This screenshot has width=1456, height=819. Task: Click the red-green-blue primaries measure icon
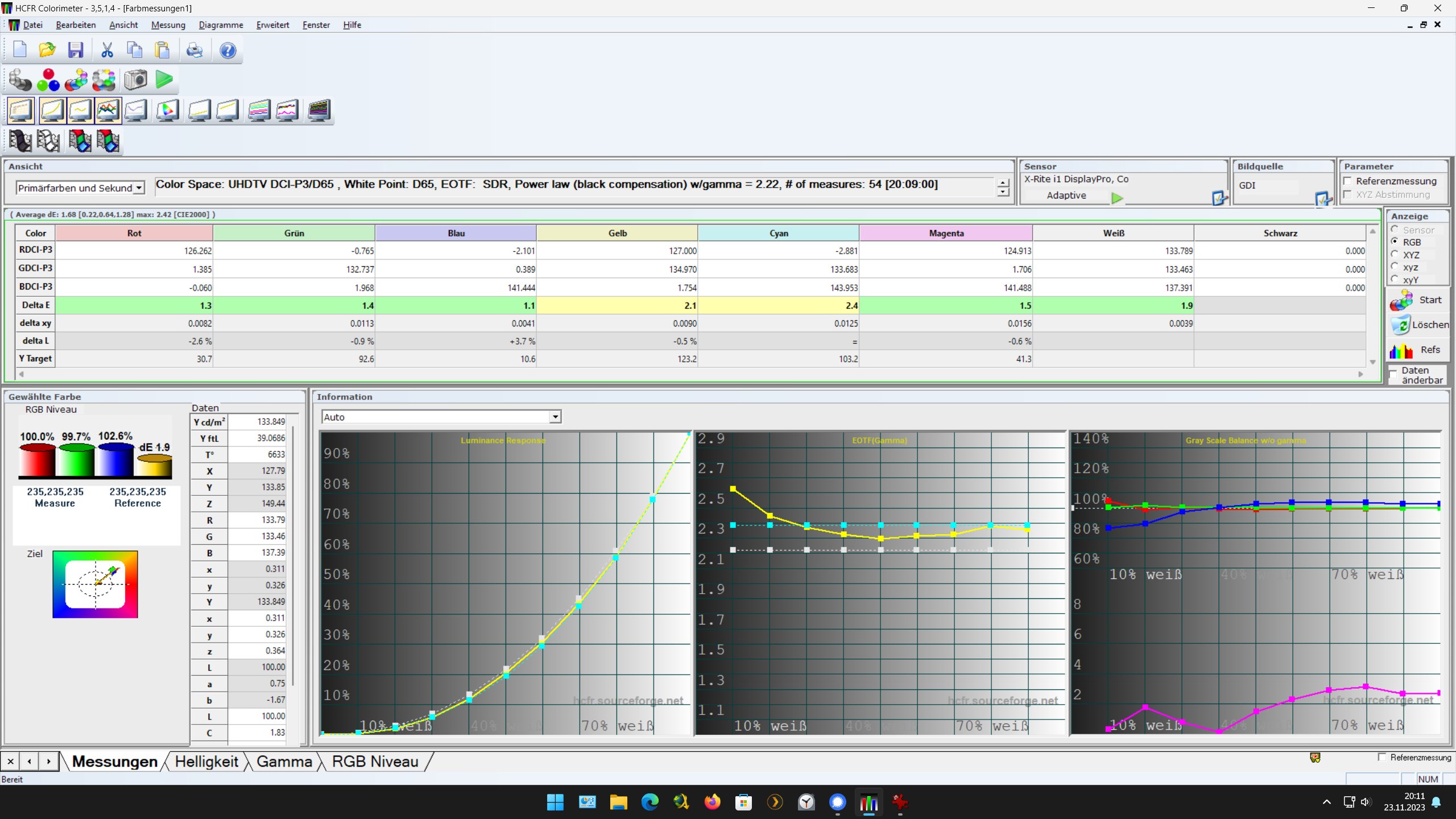(48, 80)
